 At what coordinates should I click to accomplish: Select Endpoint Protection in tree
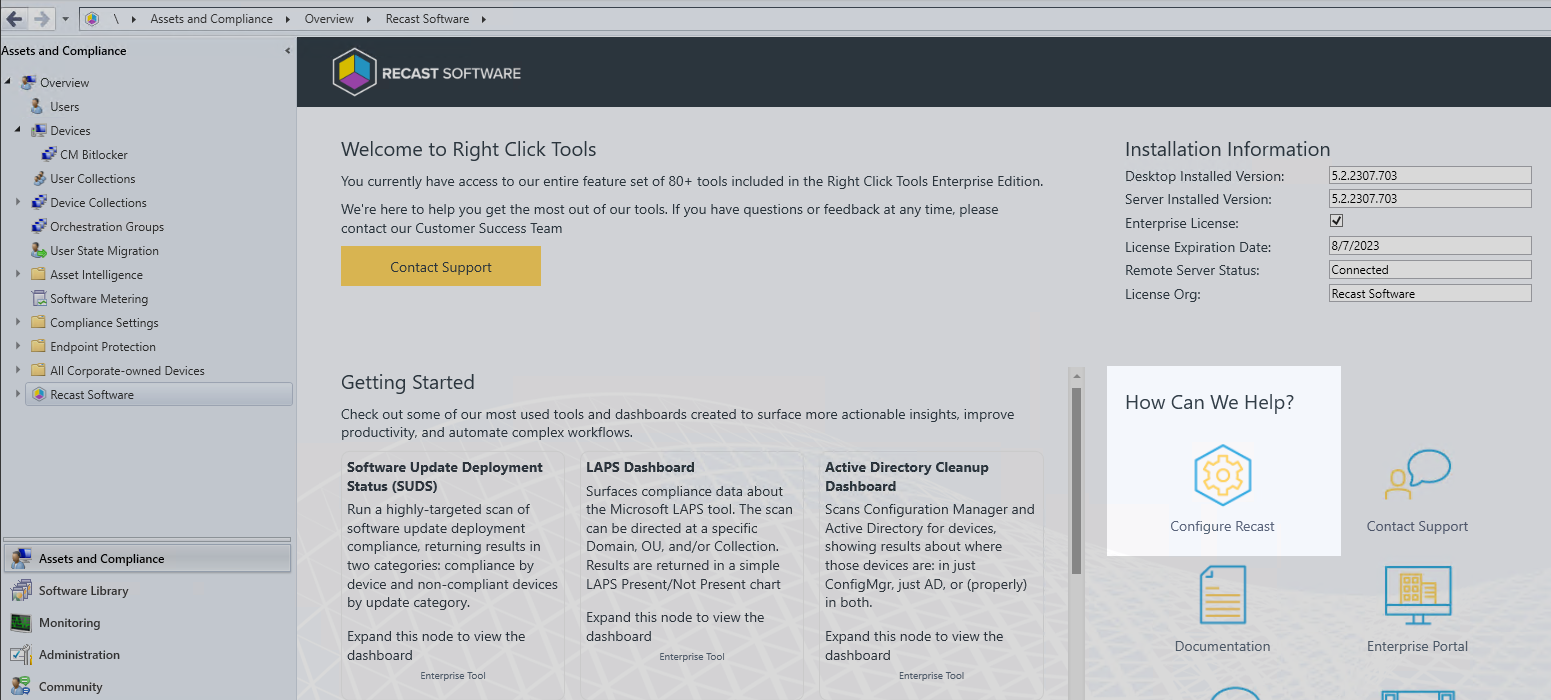103,347
